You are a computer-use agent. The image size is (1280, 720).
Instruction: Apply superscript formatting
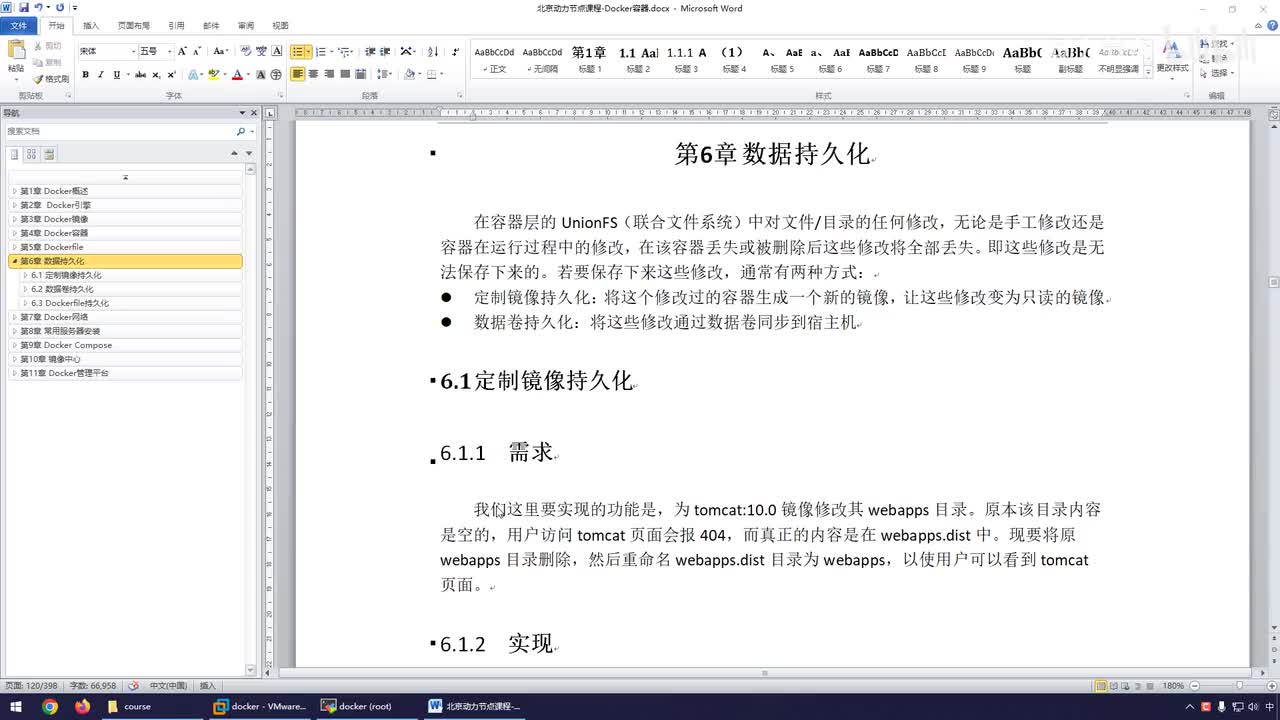click(x=171, y=75)
